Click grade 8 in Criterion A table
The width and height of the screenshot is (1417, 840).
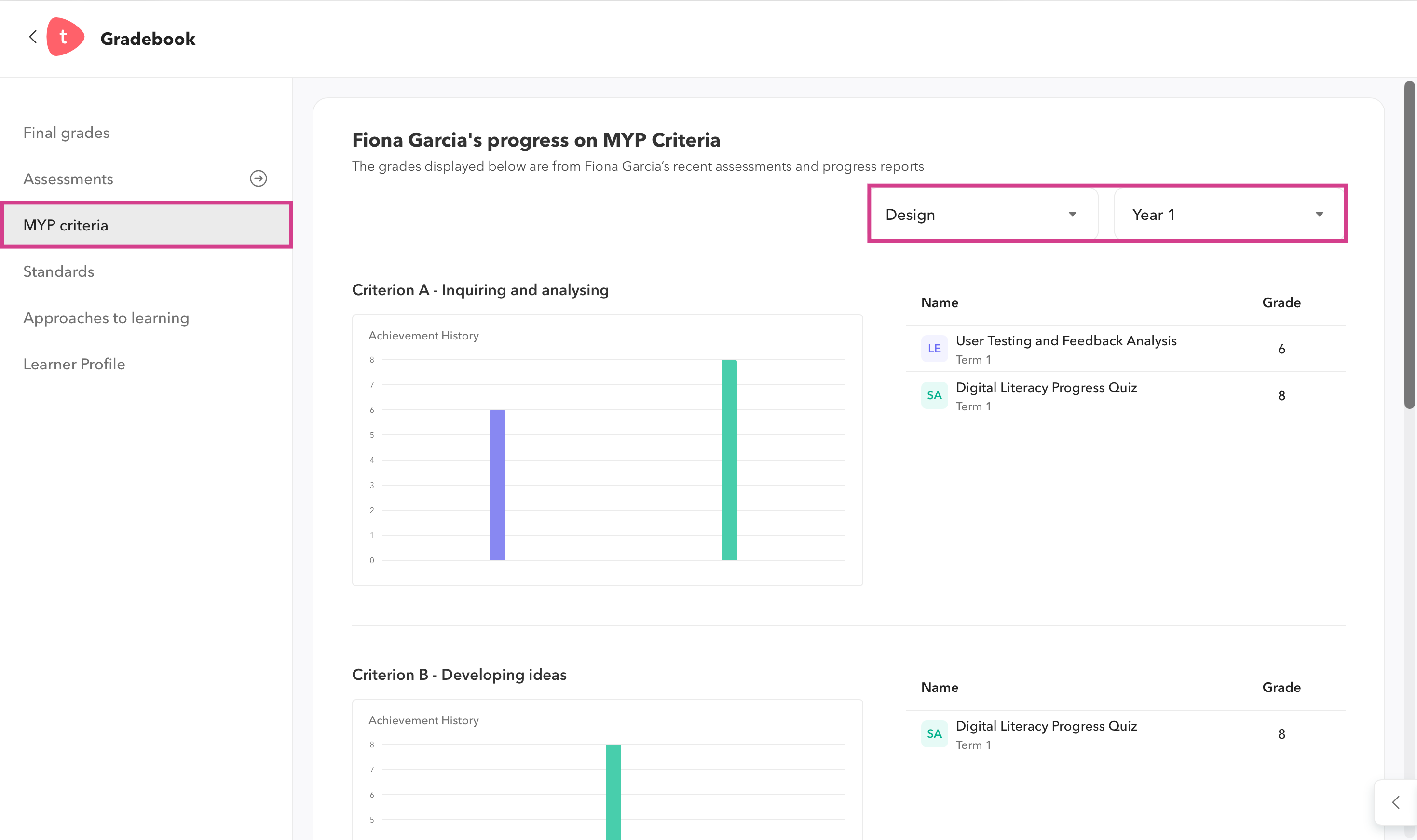tap(1281, 396)
